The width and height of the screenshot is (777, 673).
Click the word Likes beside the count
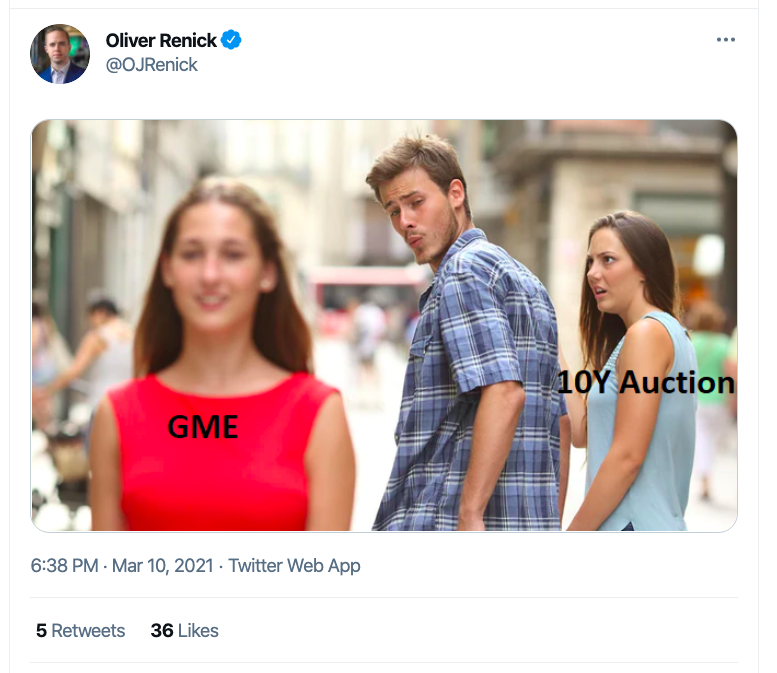click(198, 630)
